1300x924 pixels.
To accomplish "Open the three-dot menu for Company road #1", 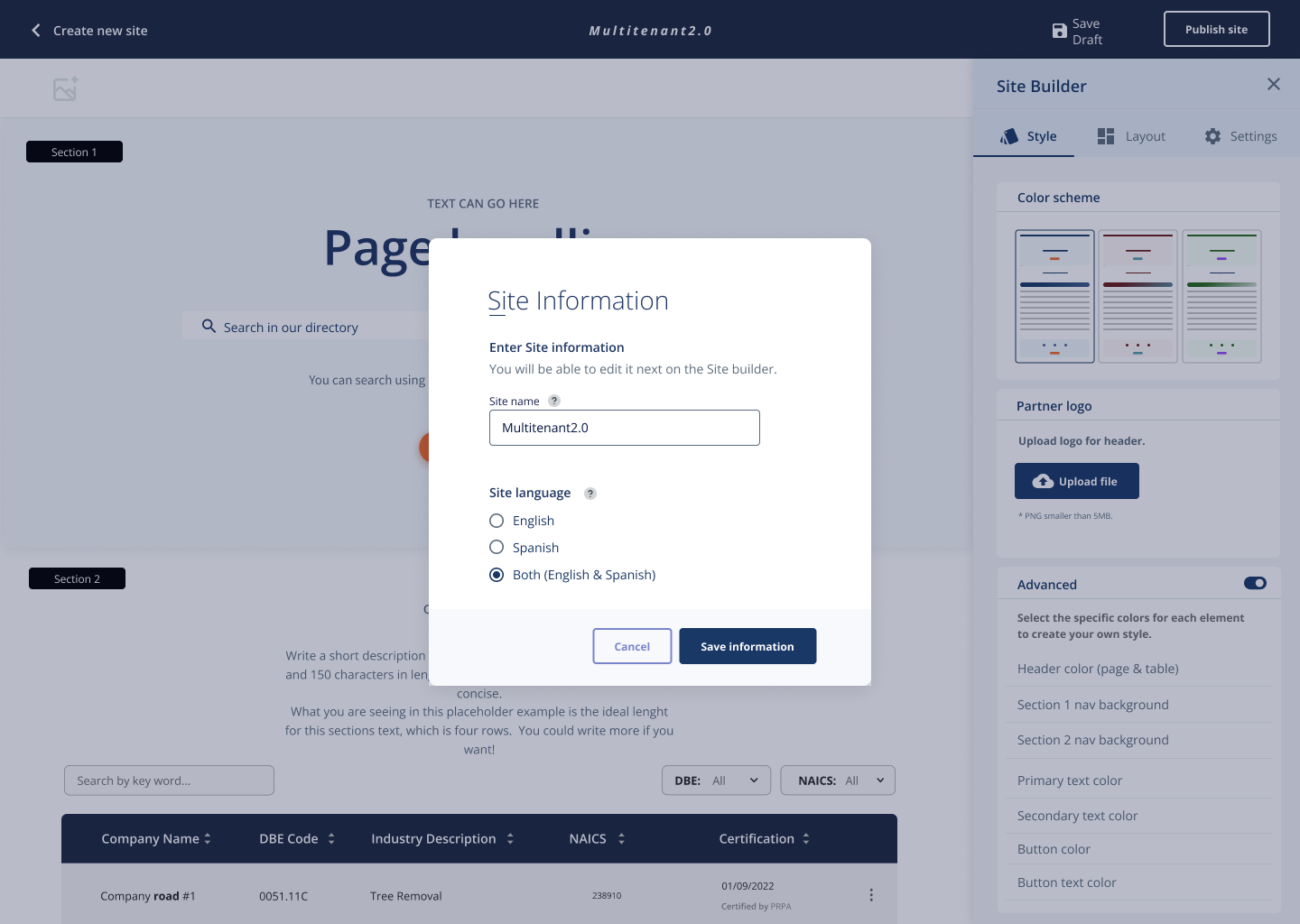I will pos(871,894).
